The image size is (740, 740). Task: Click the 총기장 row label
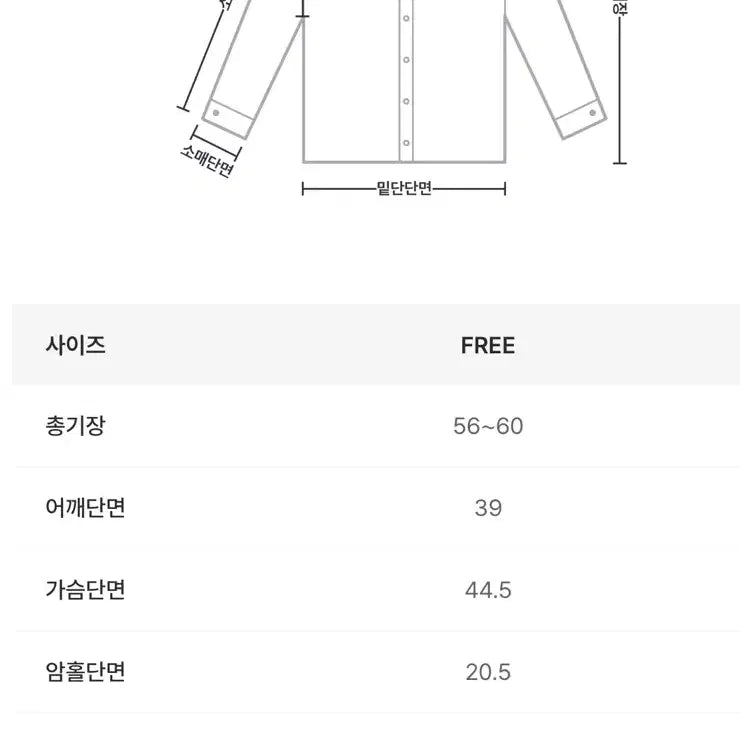point(76,427)
